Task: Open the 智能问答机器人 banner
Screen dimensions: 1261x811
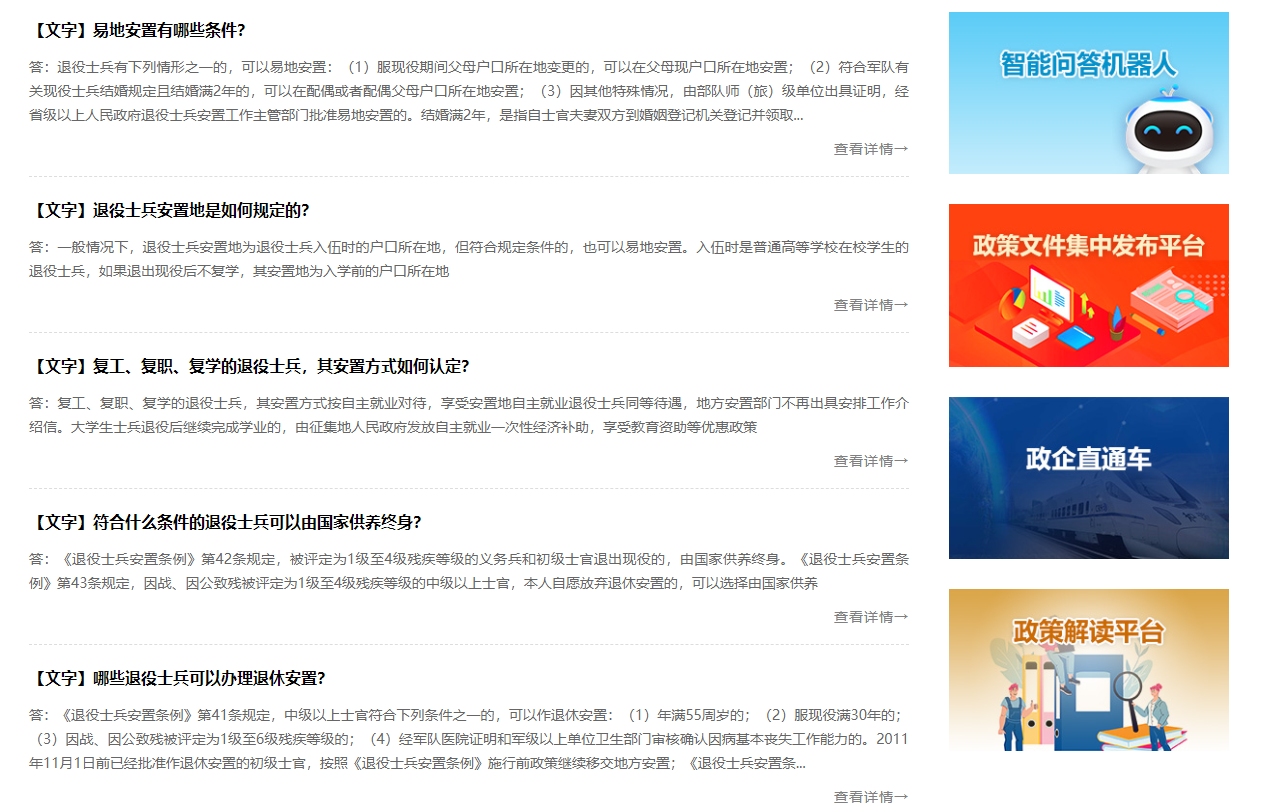Action: (x=1089, y=93)
